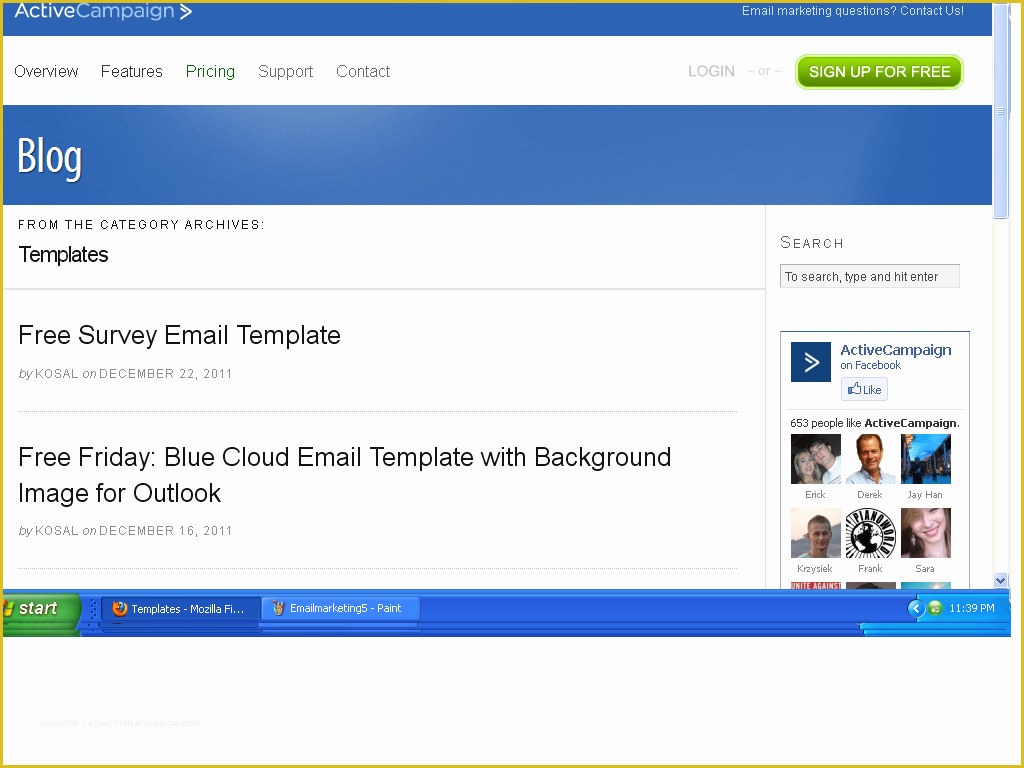Click the blue hide-icons arrow in the system tray
1024x768 pixels.
916,608
